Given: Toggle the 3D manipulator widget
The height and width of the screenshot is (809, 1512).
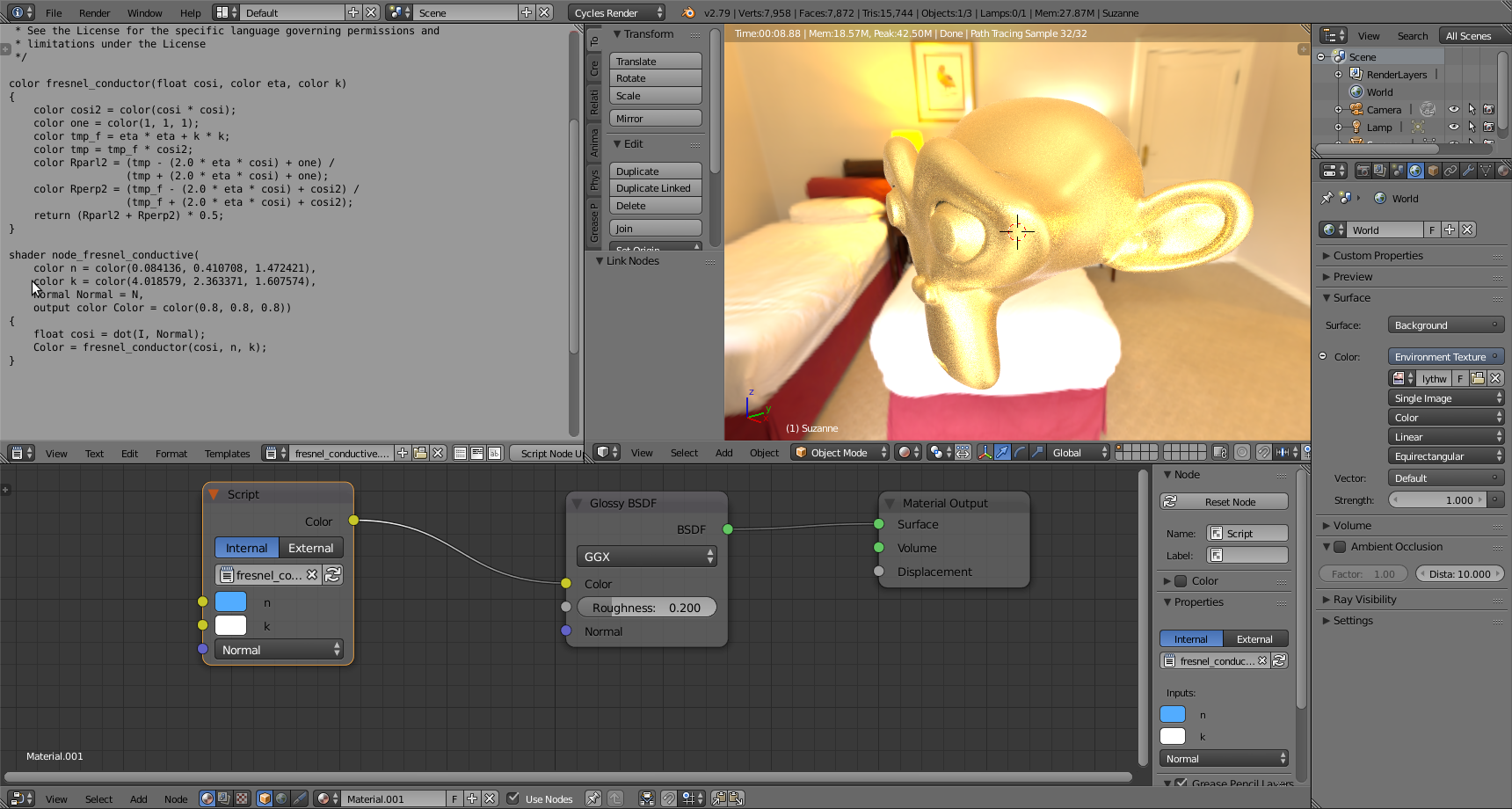Looking at the screenshot, I should 985,452.
